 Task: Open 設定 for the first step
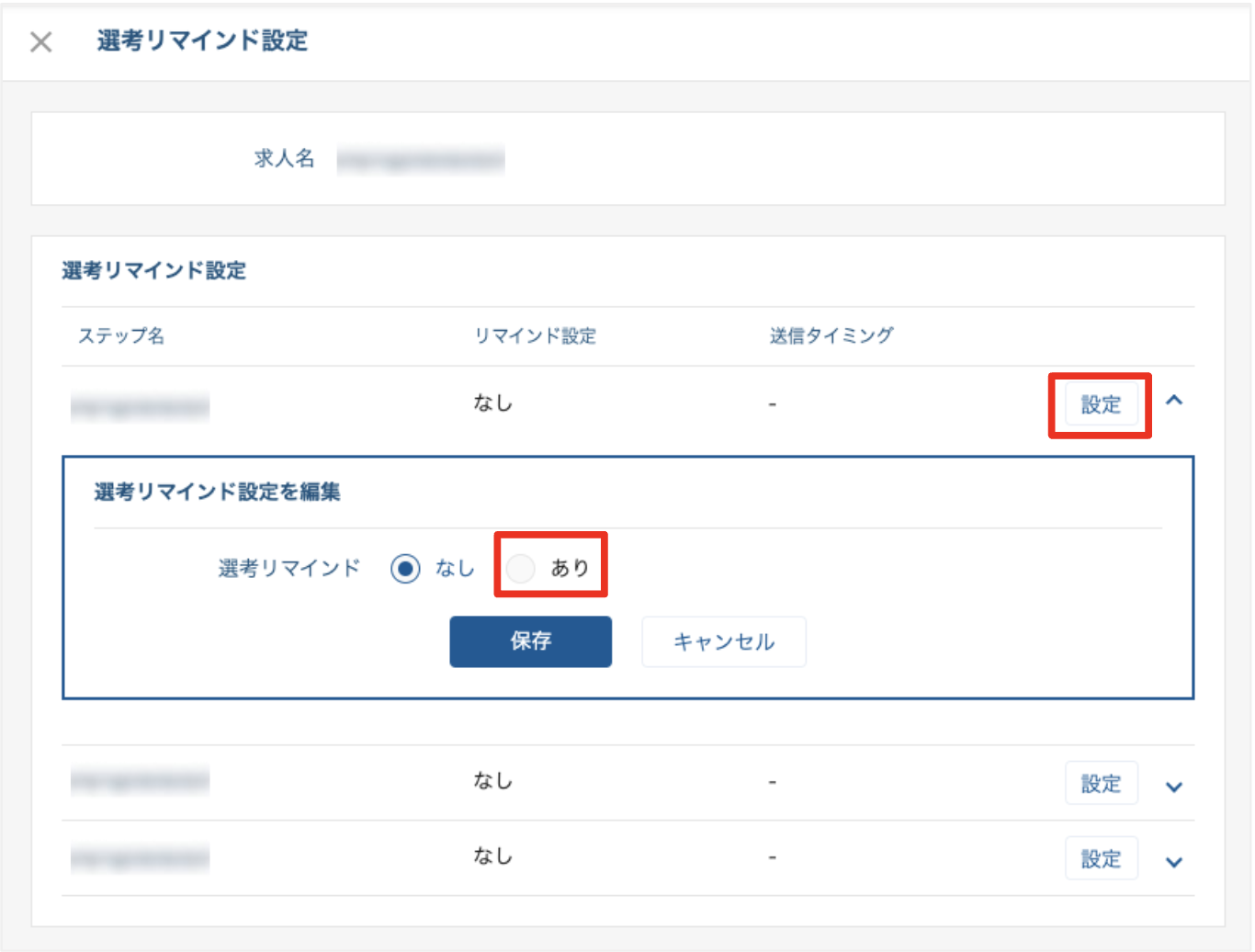1100,404
